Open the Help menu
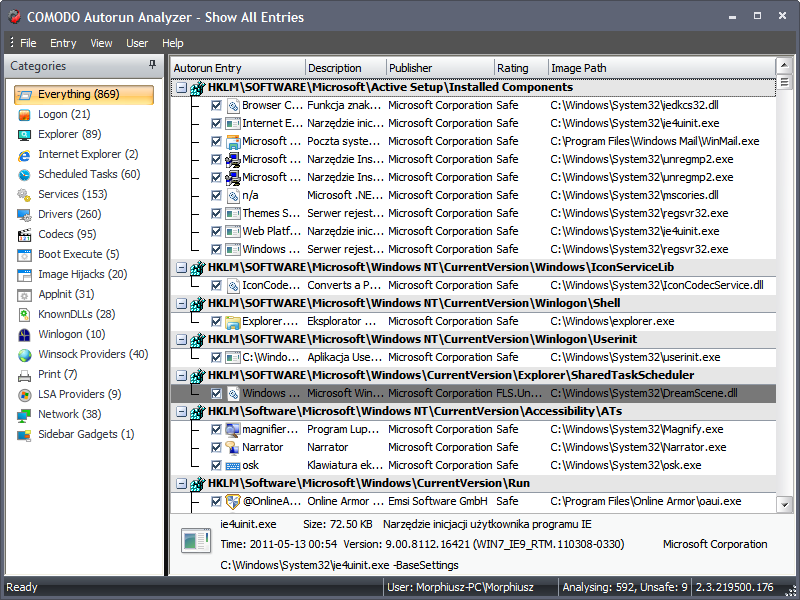The image size is (800, 600). point(172,43)
